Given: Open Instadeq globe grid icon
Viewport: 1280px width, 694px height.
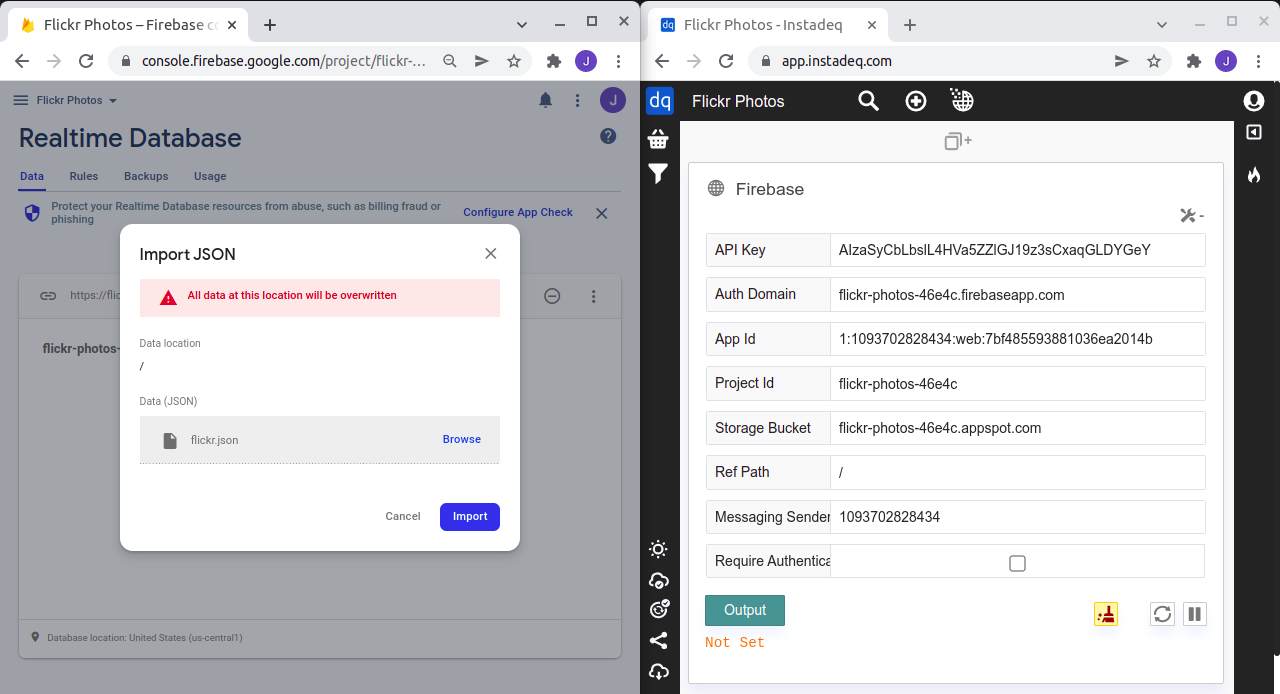Looking at the screenshot, I should point(962,101).
